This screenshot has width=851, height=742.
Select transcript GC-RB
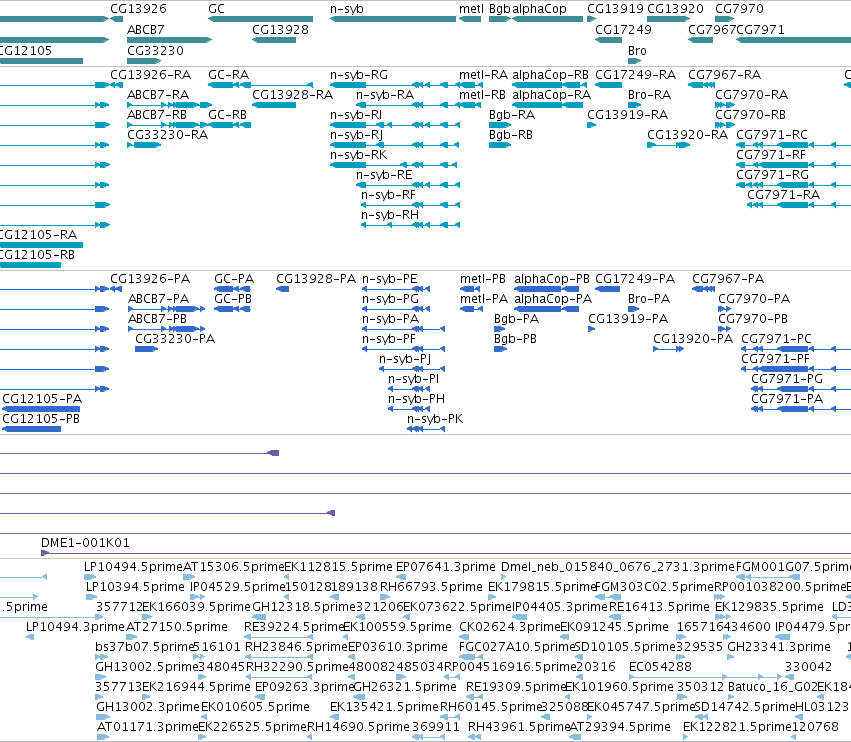(227, 115)
